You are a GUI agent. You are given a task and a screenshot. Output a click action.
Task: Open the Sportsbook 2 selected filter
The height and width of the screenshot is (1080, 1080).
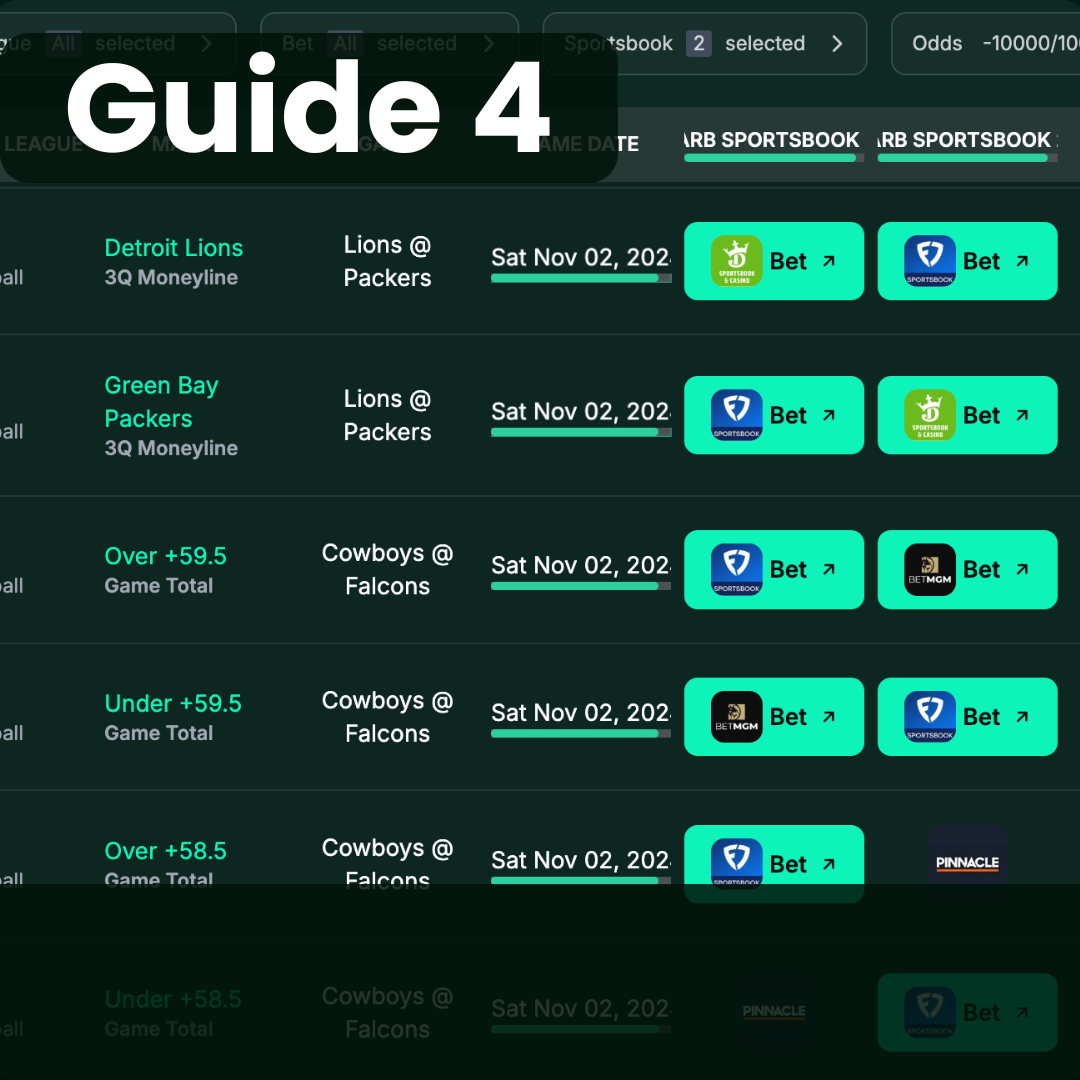(x=704, y=44)
